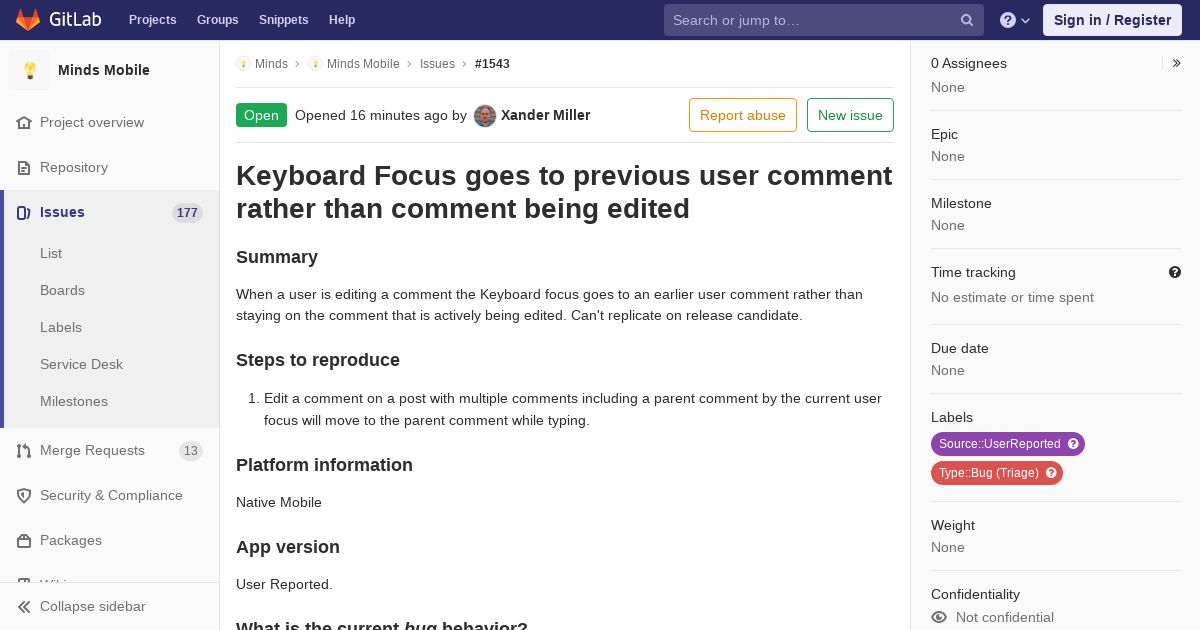Click Repository file icon in sidebar
The width and height of the screenshot is (1200, 630).
[x=24, y=167]
